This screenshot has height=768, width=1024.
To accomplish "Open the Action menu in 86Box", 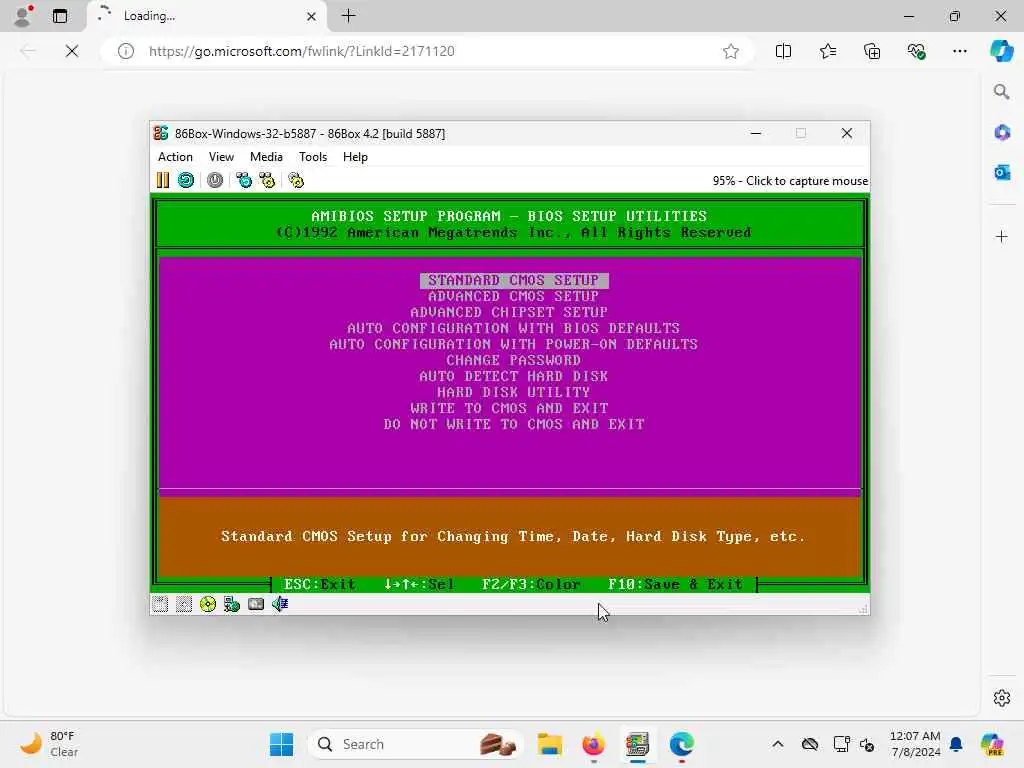I will (175, 157).
